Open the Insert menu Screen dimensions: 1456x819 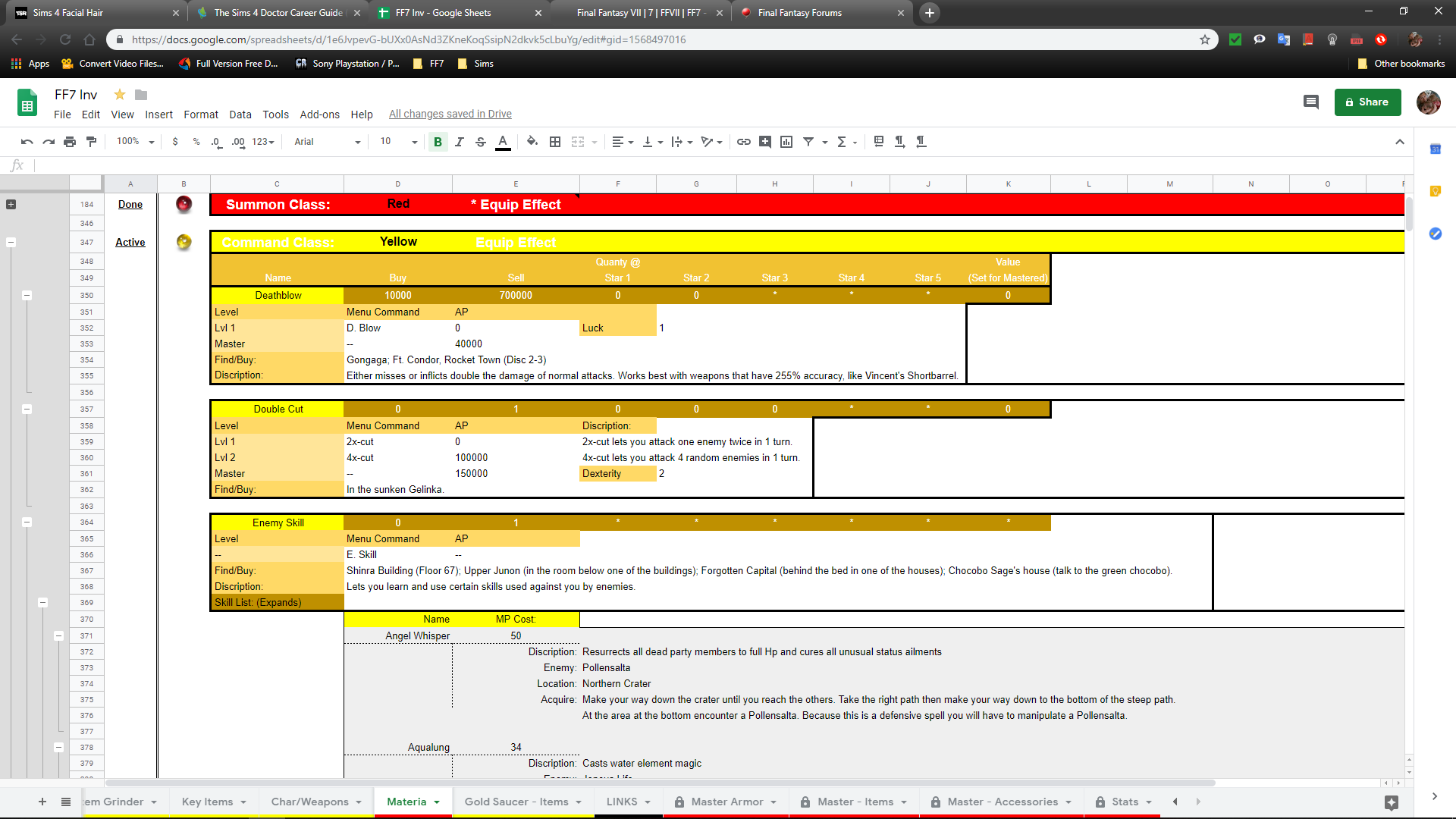(158, 115)
